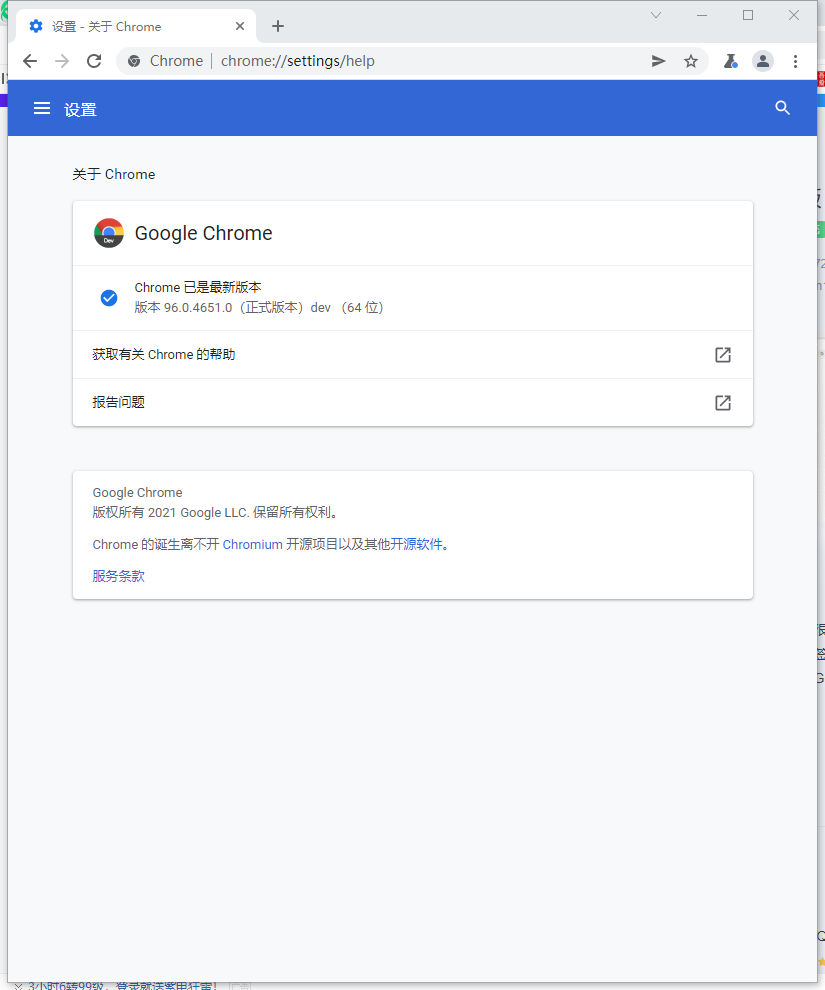This screenshot has width=825, height=990.
Task: Click the Chrome 已是最新版本 status text
Action: tap(198, 287)
